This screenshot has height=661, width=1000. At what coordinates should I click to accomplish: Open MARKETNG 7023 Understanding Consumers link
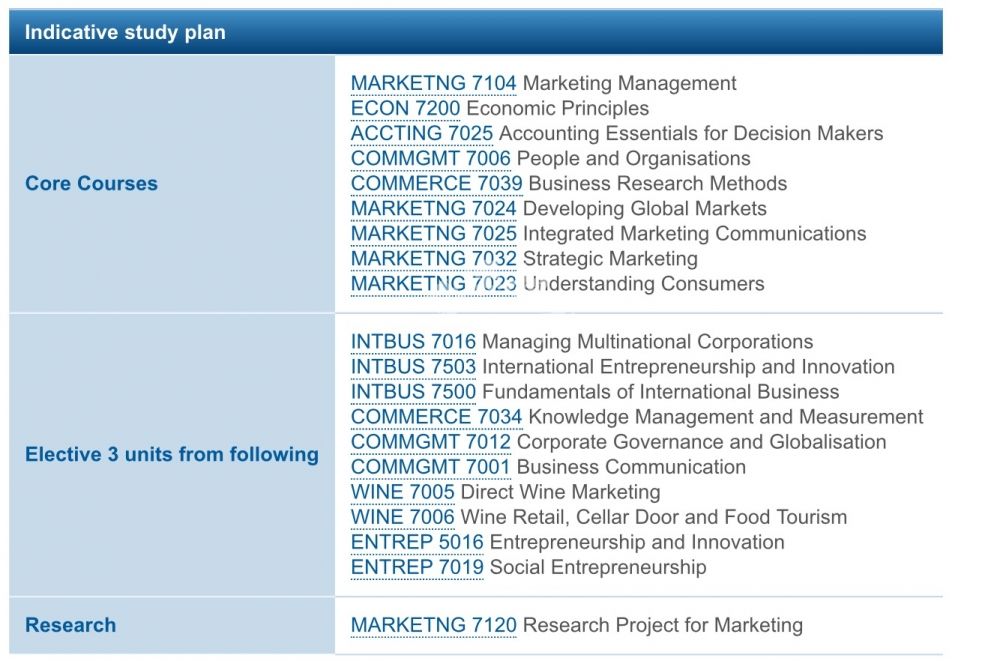pos(433,284)
